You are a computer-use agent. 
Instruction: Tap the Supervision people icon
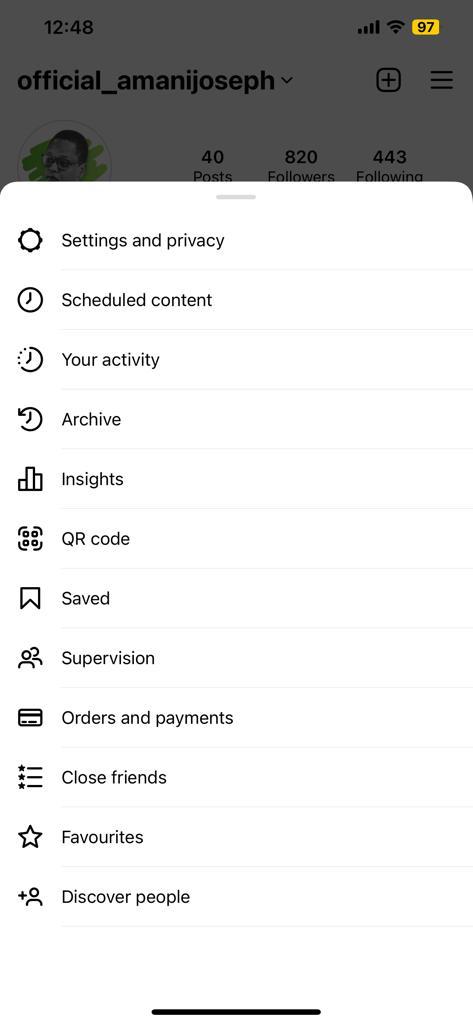[30, 658]
